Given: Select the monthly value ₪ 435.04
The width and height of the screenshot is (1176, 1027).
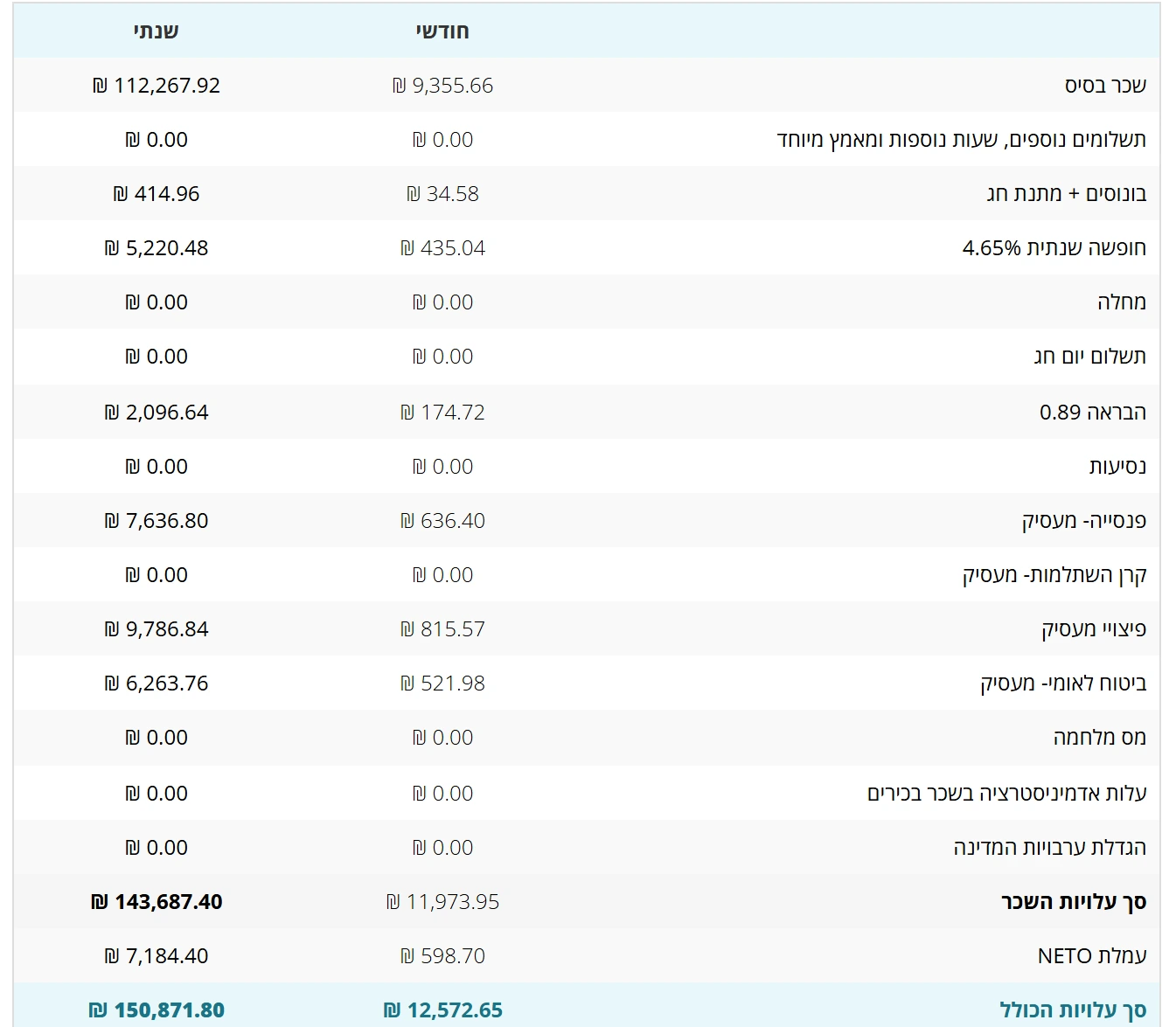Looking at the screenshot, I should [x=442, y=248].
